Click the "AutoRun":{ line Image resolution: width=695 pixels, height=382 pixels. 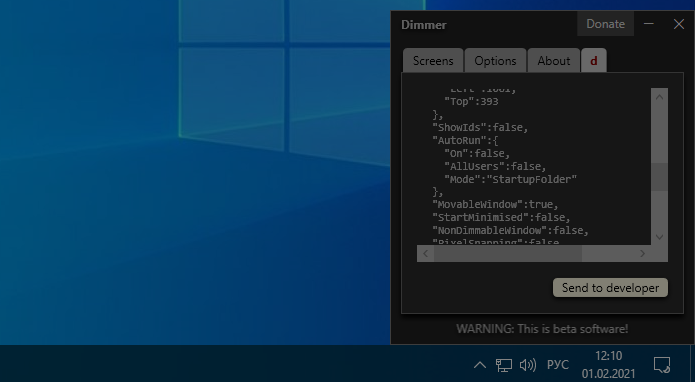tap(465, 140)
